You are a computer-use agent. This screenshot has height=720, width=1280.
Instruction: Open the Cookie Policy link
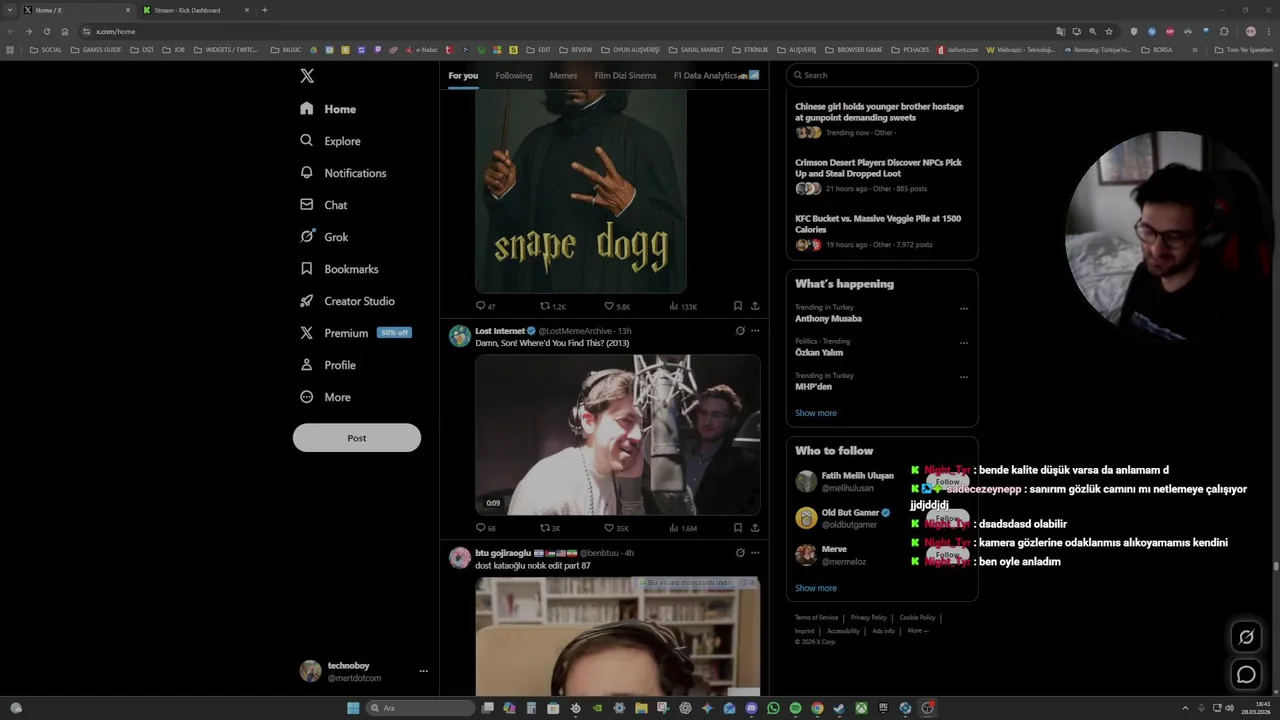[x=917, y=618]
